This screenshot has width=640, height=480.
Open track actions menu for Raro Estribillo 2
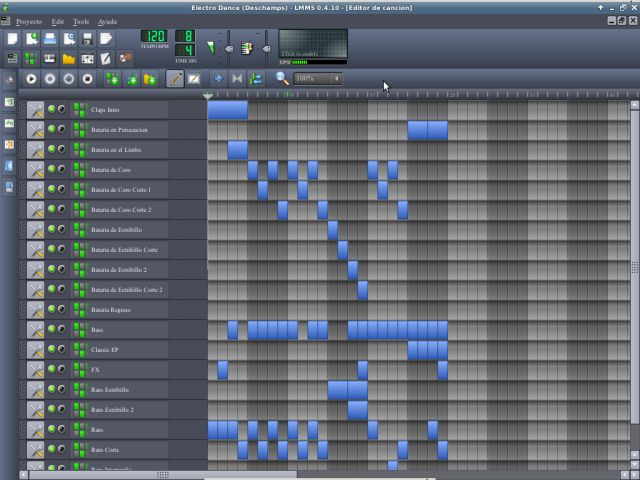pyautogui.click(x=36, y=410)
